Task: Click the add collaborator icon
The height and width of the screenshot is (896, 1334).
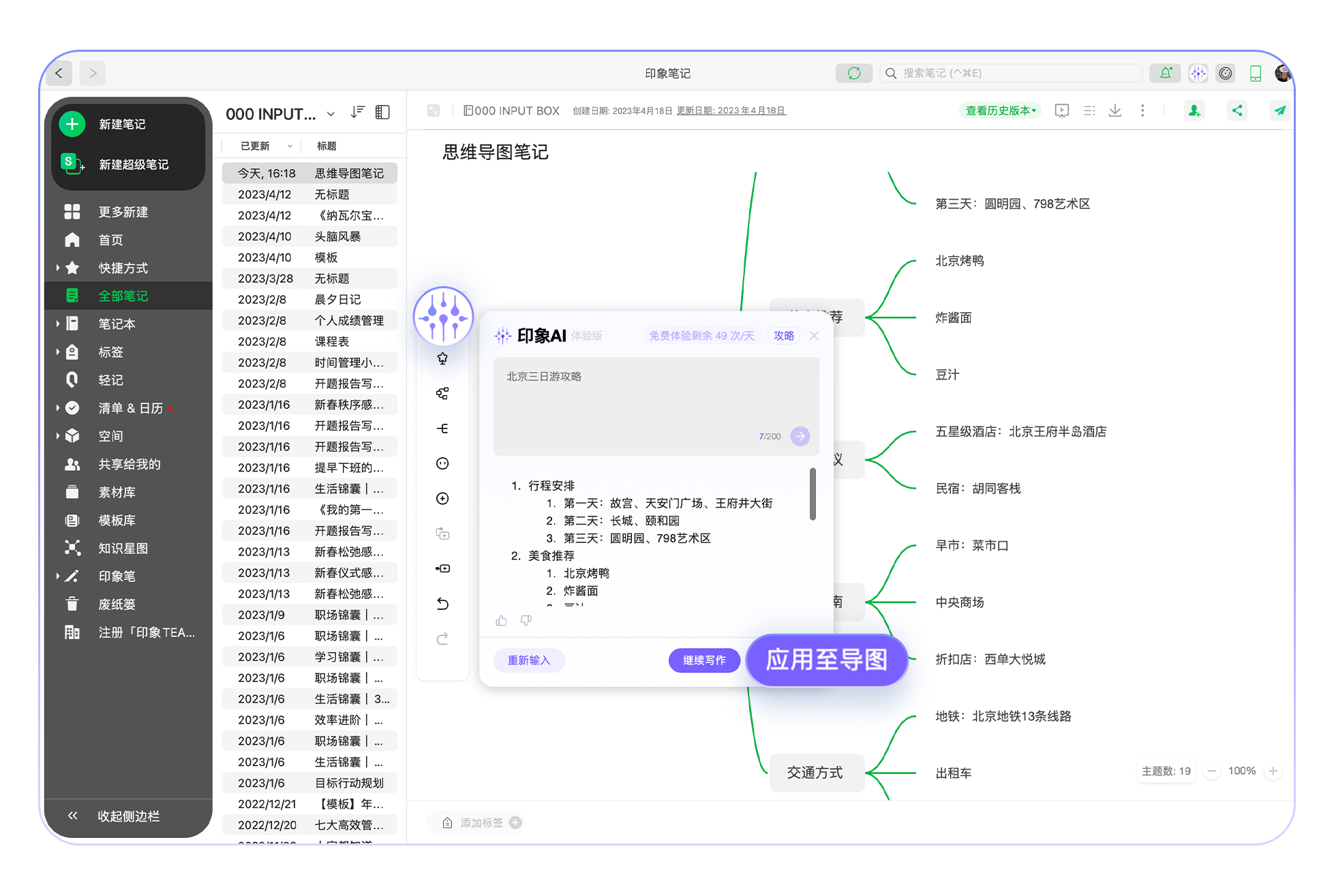Action: coord(1194,110)
